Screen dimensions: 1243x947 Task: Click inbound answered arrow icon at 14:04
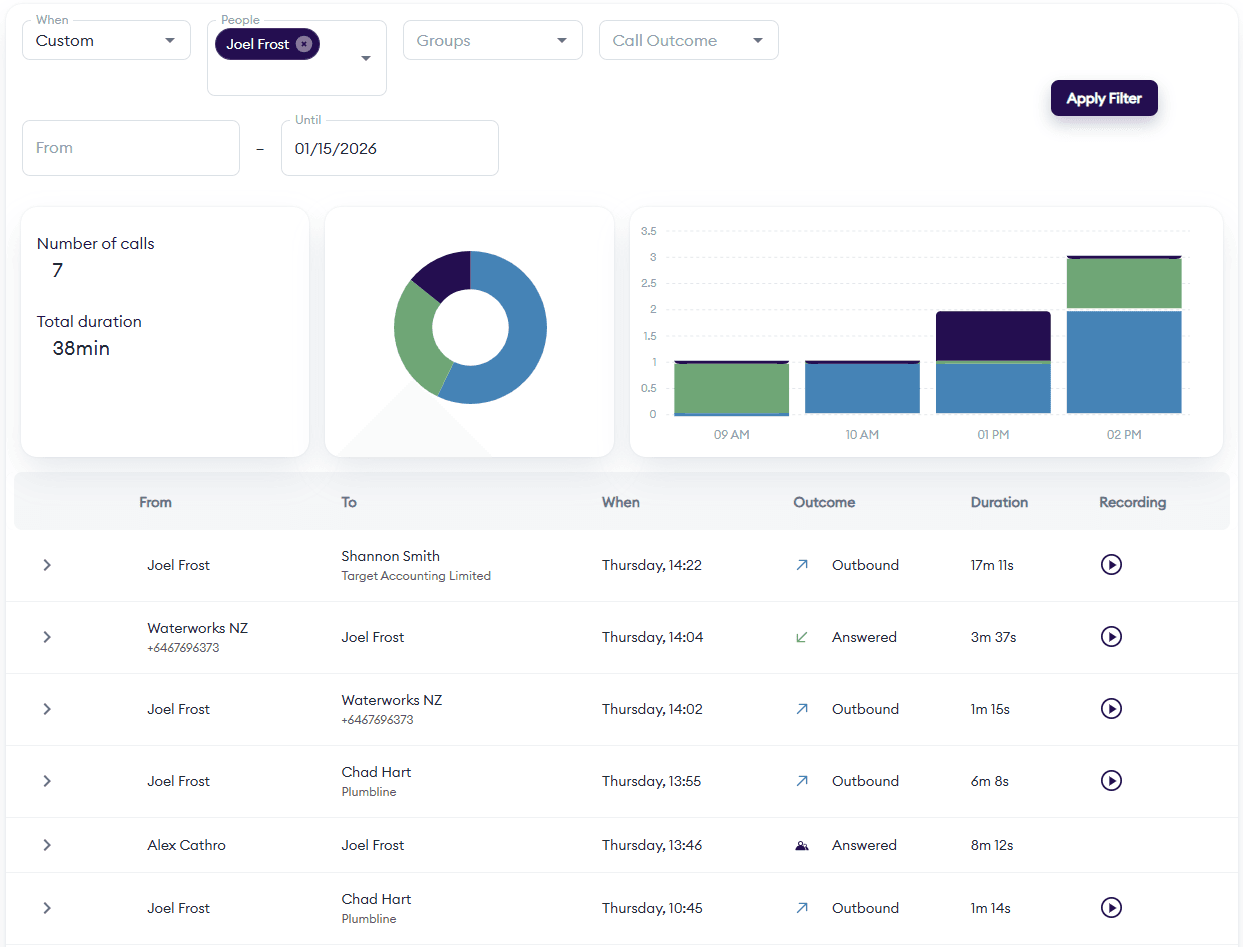click(x=801, y=637)
